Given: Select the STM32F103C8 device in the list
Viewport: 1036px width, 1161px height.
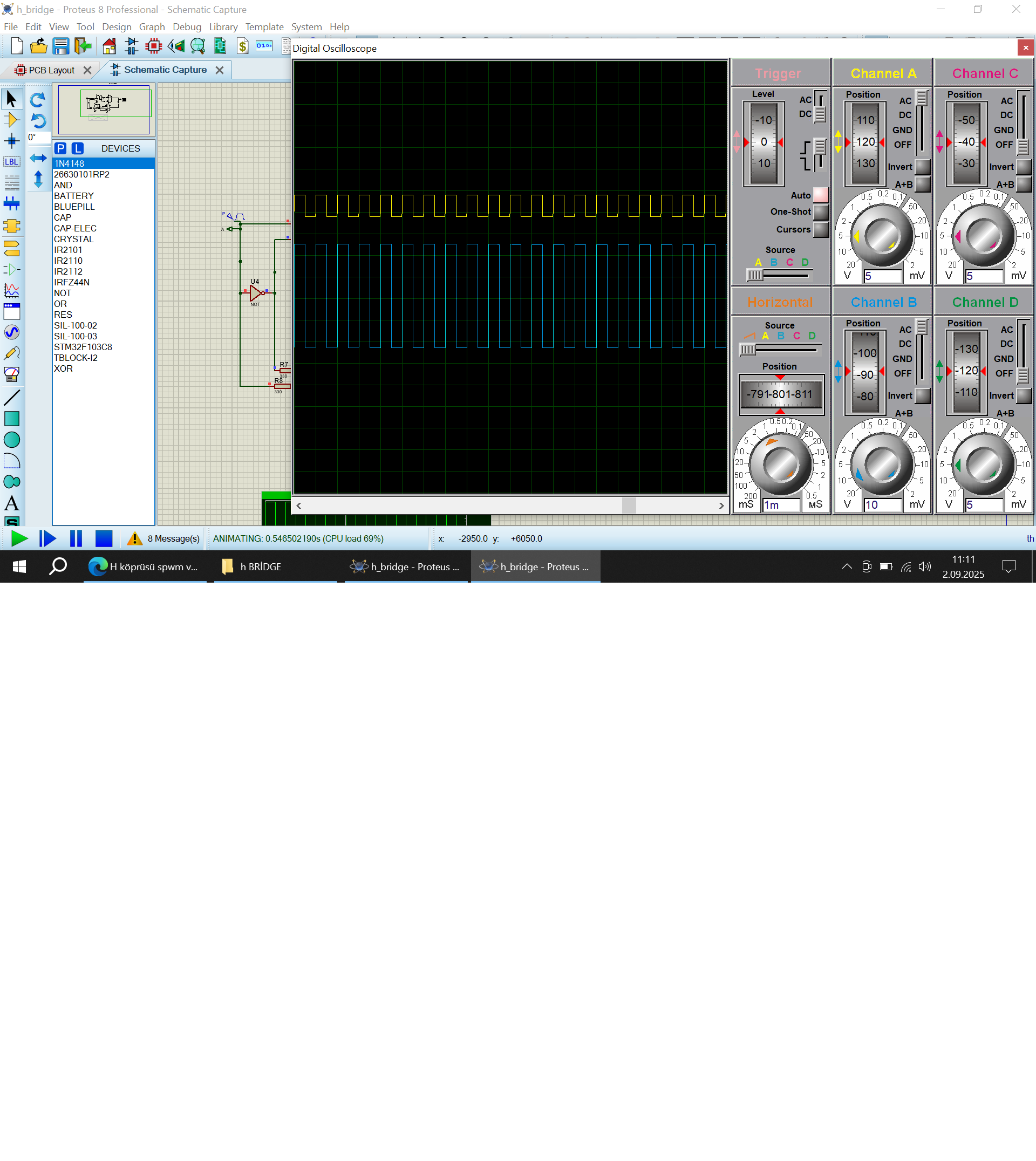Looking at the screenshot, I should (x=83, y=347).
